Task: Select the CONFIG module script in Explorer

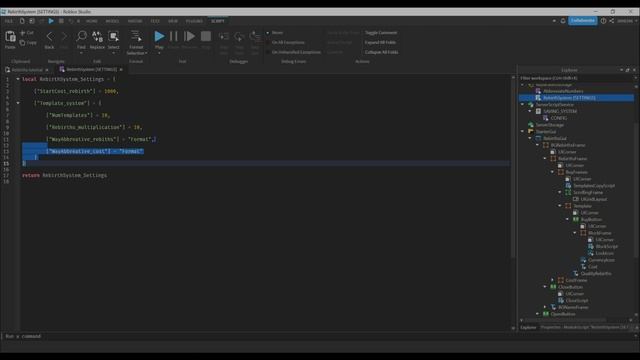Action: pos(559,118)
